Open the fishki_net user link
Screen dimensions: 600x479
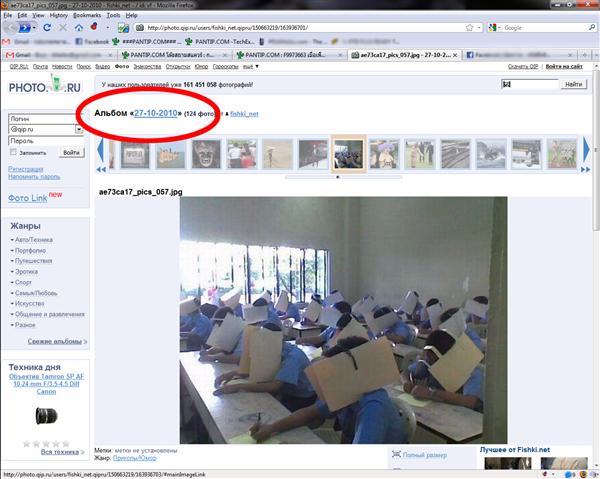click(x=244, y=114)
